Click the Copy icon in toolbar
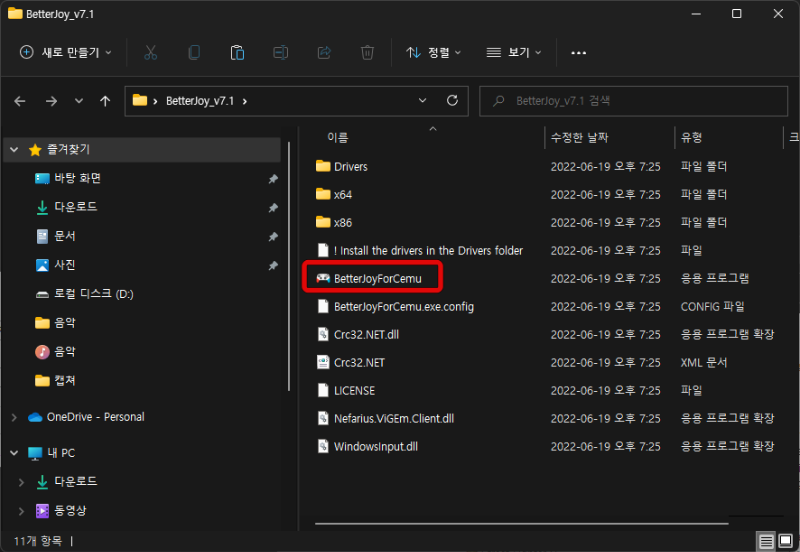This screenshot has width=800, height=552. coord(194,53)
